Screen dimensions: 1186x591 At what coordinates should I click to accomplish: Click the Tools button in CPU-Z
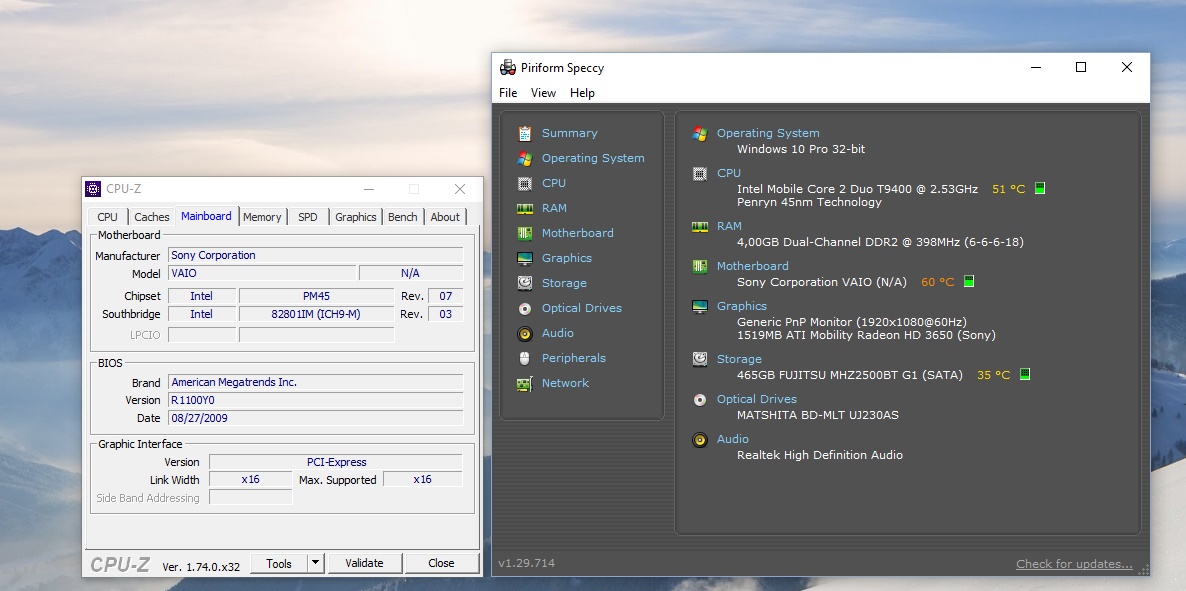point(279,563)
